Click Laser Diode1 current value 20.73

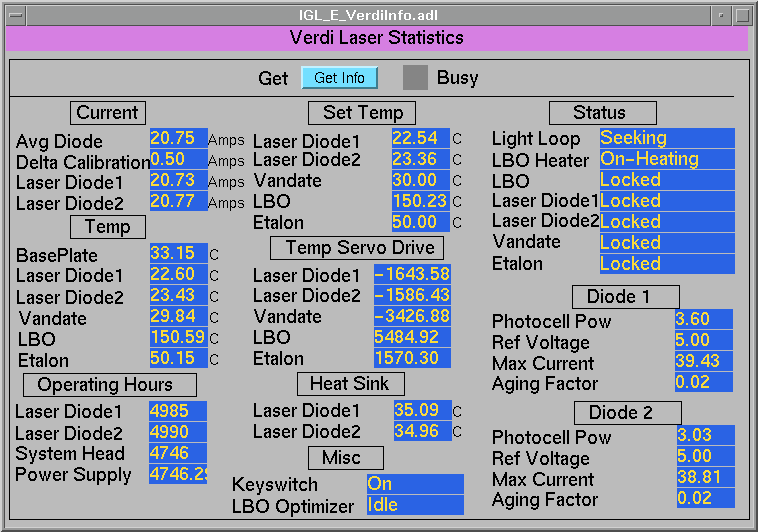click(x=178, y=180)
